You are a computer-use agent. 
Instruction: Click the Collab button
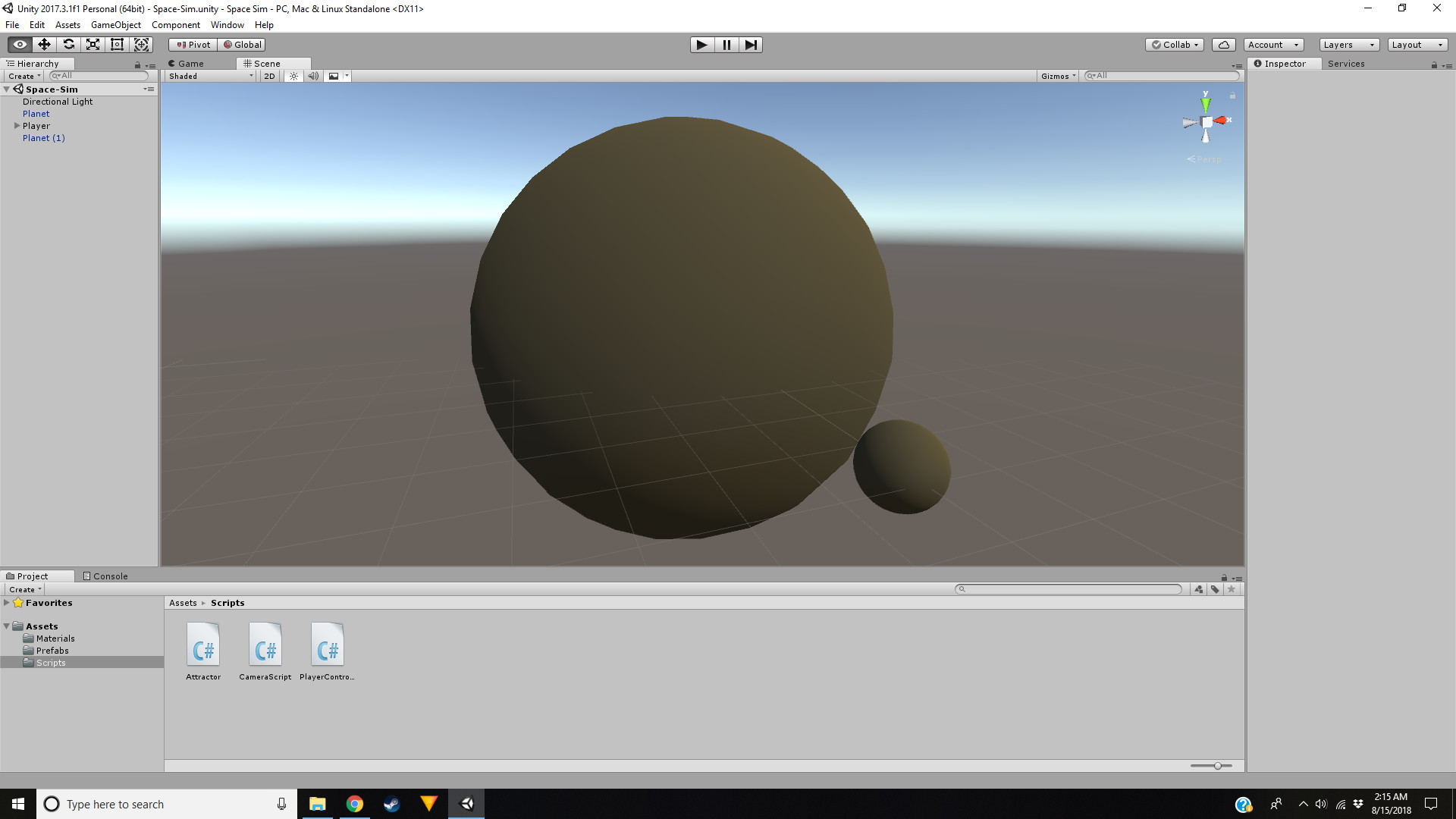click(x=1175, y=45)
